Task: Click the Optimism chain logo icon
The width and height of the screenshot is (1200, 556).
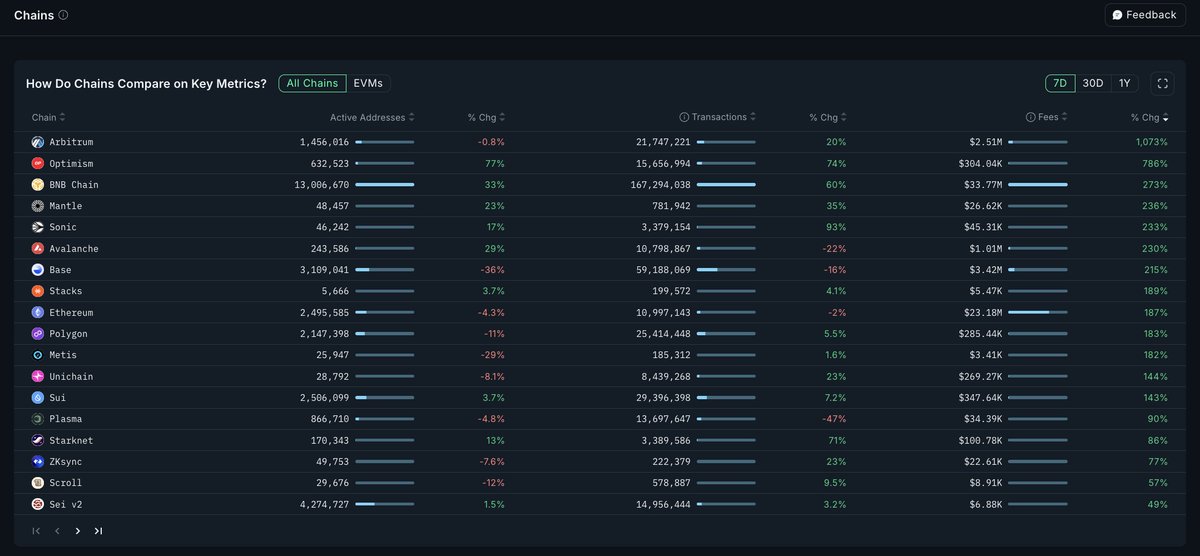Action: pyautogui.click(x=38, y=163)
